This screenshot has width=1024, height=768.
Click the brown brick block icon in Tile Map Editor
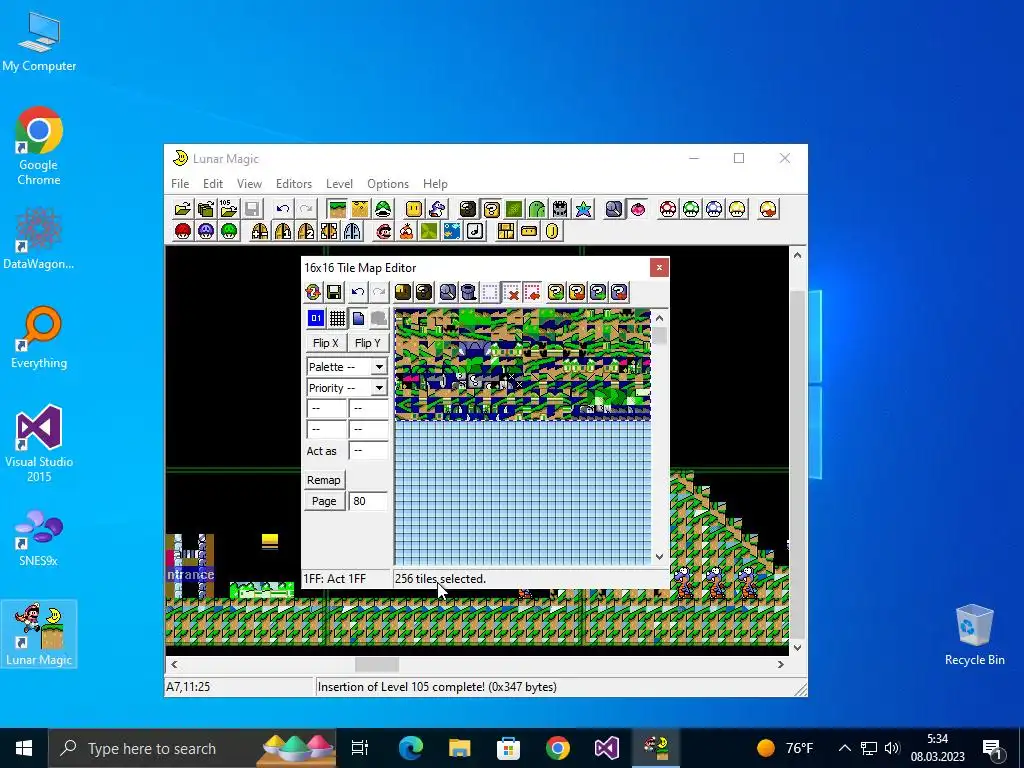tap(403, 292)
